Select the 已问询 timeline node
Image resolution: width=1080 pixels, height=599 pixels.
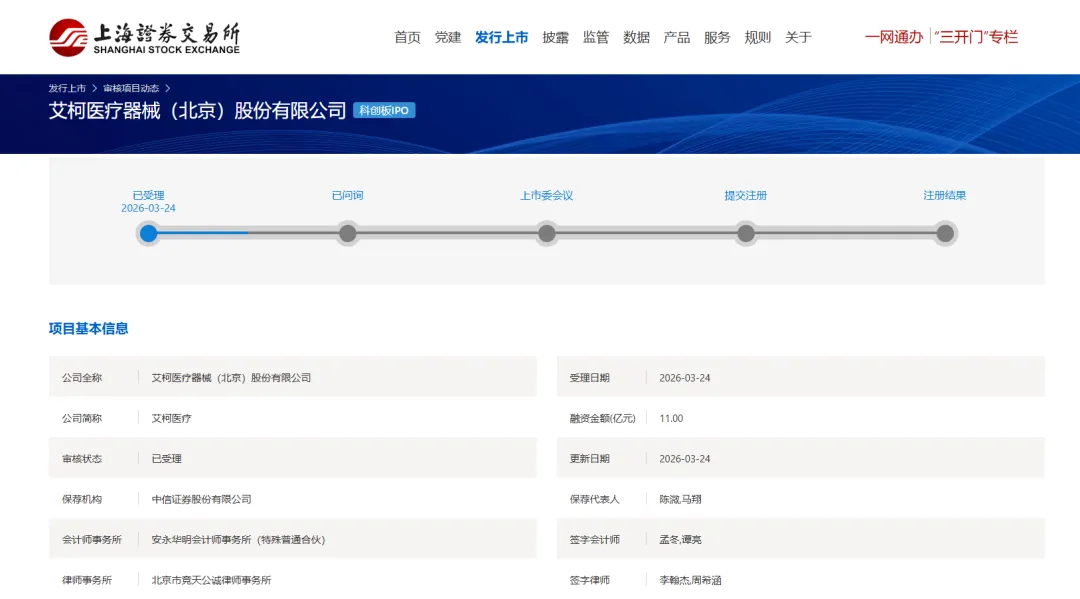click(x=348, y=233)
